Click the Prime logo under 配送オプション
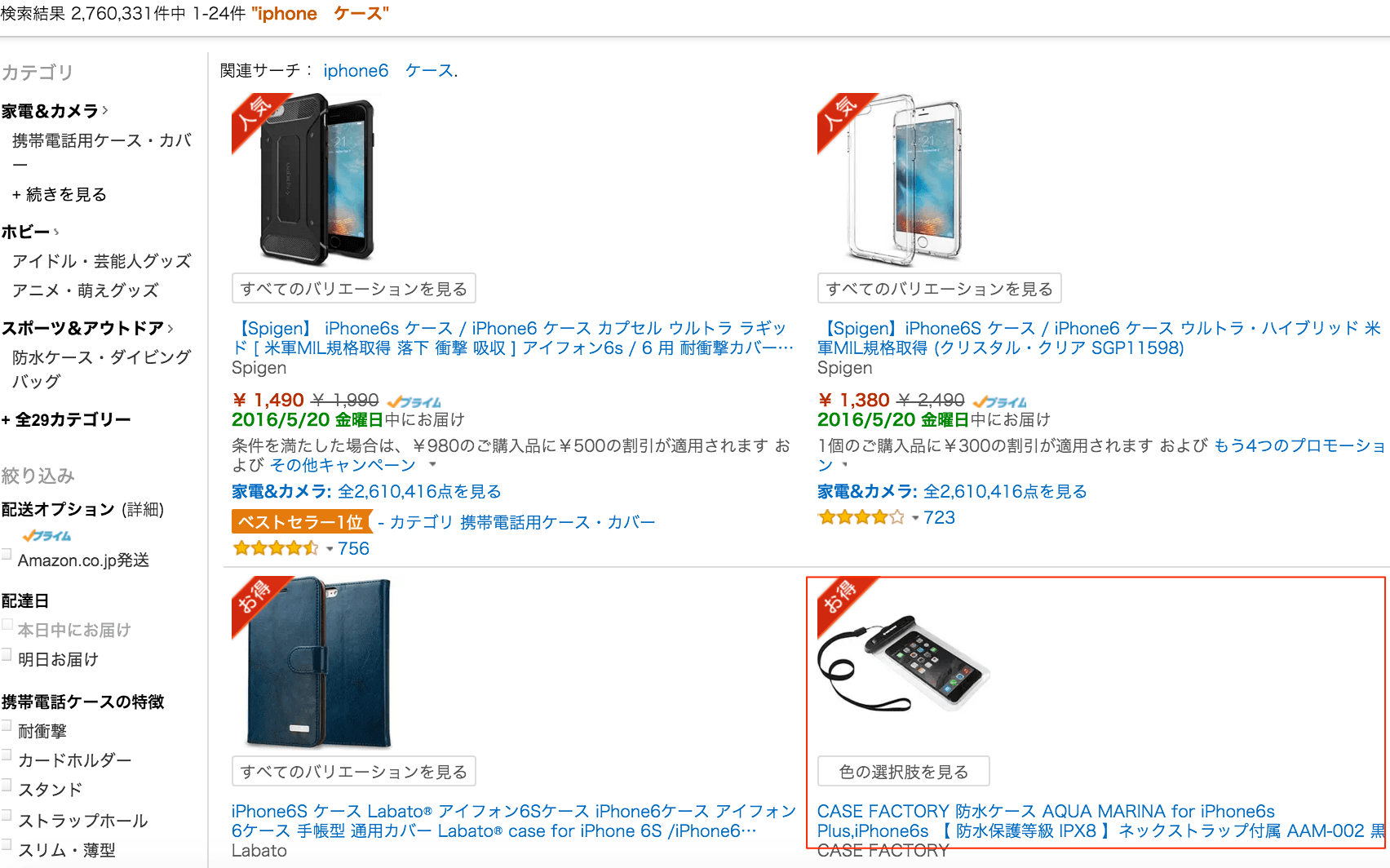Image resolution: width=1390 pixels, height=868 pixels. 46,536
